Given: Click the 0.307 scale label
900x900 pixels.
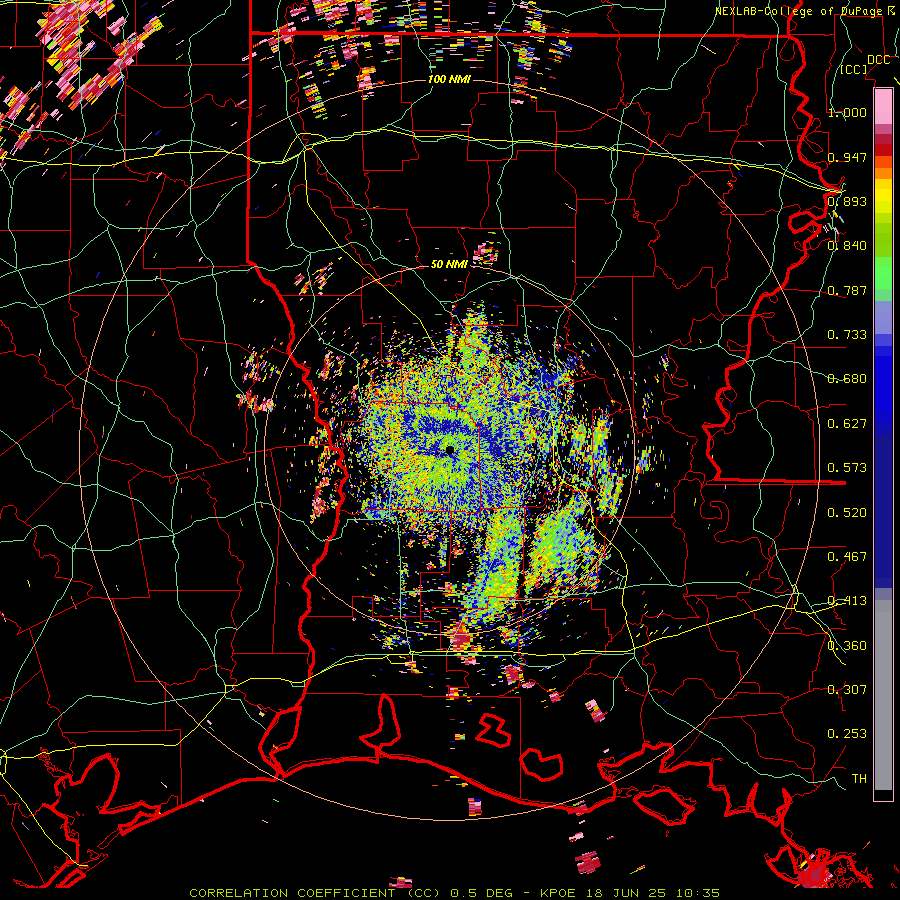Looking at the screenshot, I should point(847,690).
